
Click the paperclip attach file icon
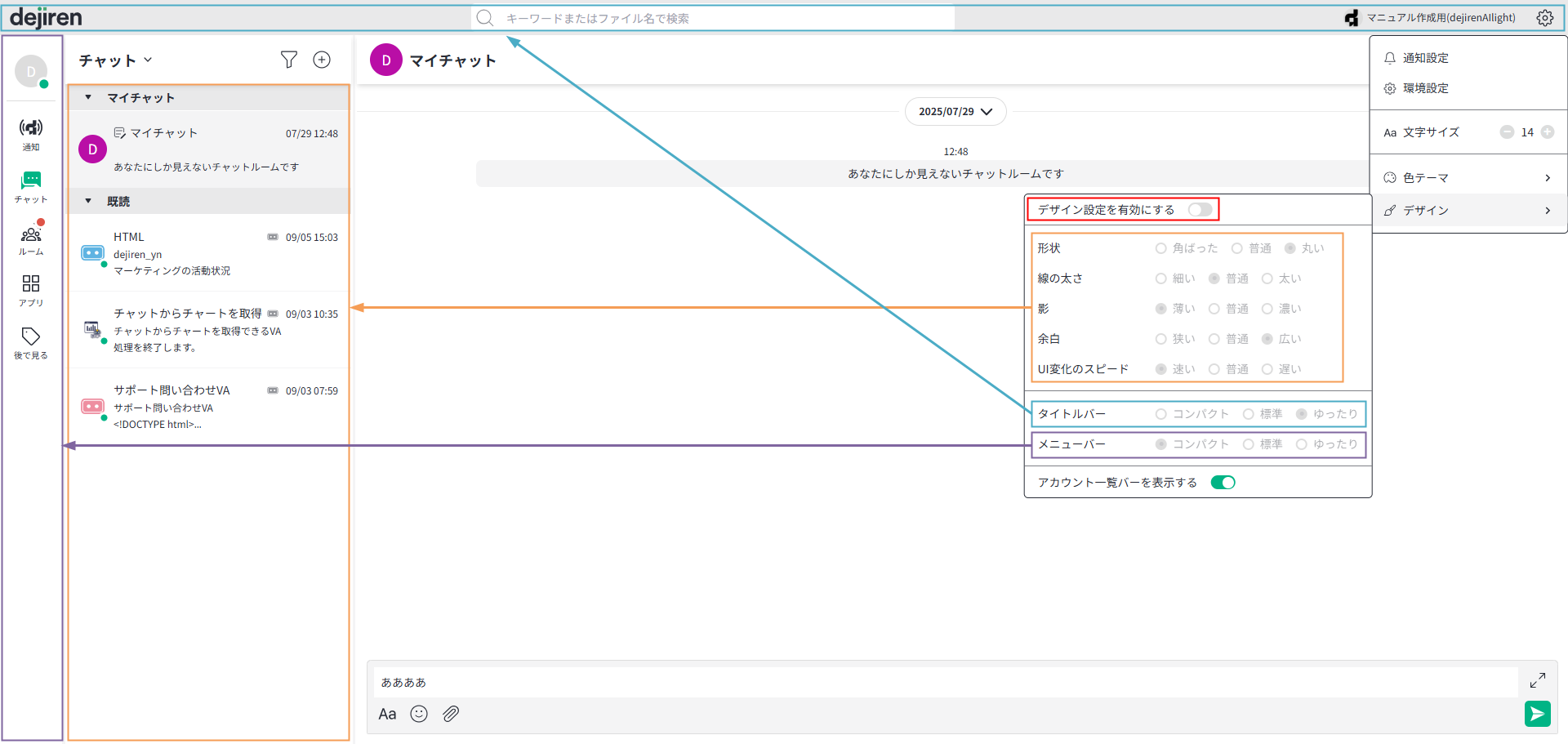pyautogui.click(x=451, y=714)
